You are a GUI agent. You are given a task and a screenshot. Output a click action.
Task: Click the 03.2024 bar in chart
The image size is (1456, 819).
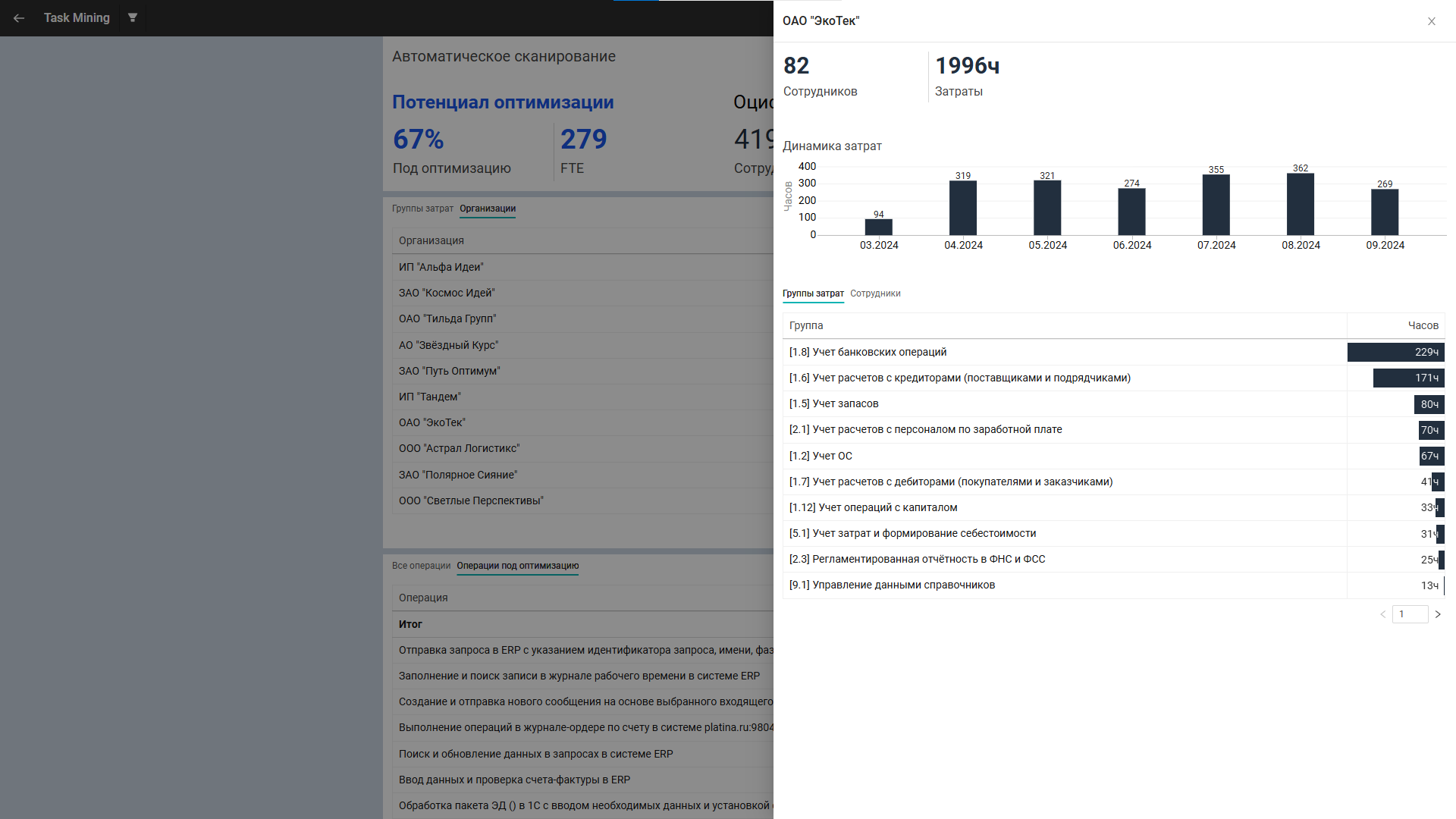click(878, 227)
